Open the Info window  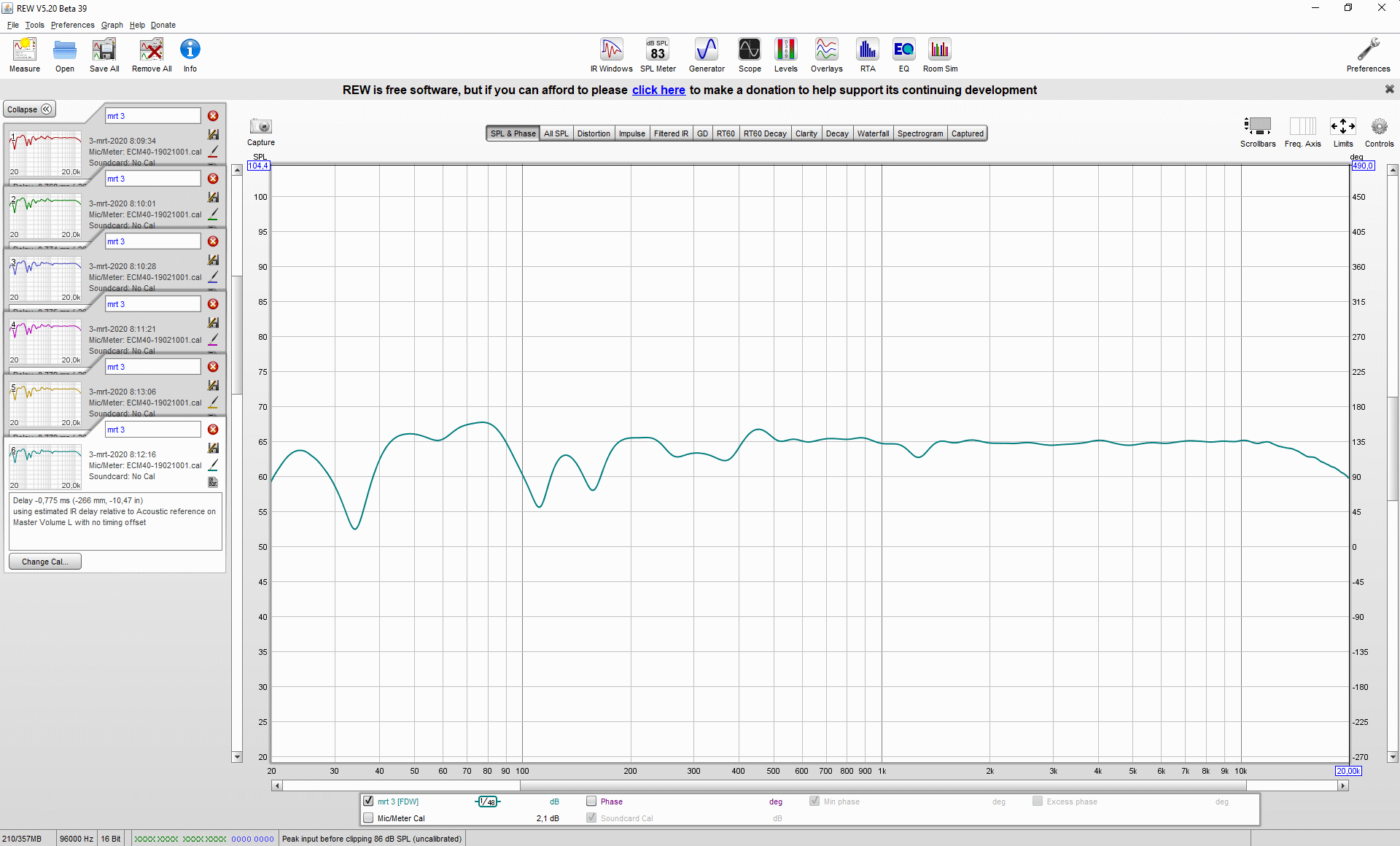coord(190,55)
